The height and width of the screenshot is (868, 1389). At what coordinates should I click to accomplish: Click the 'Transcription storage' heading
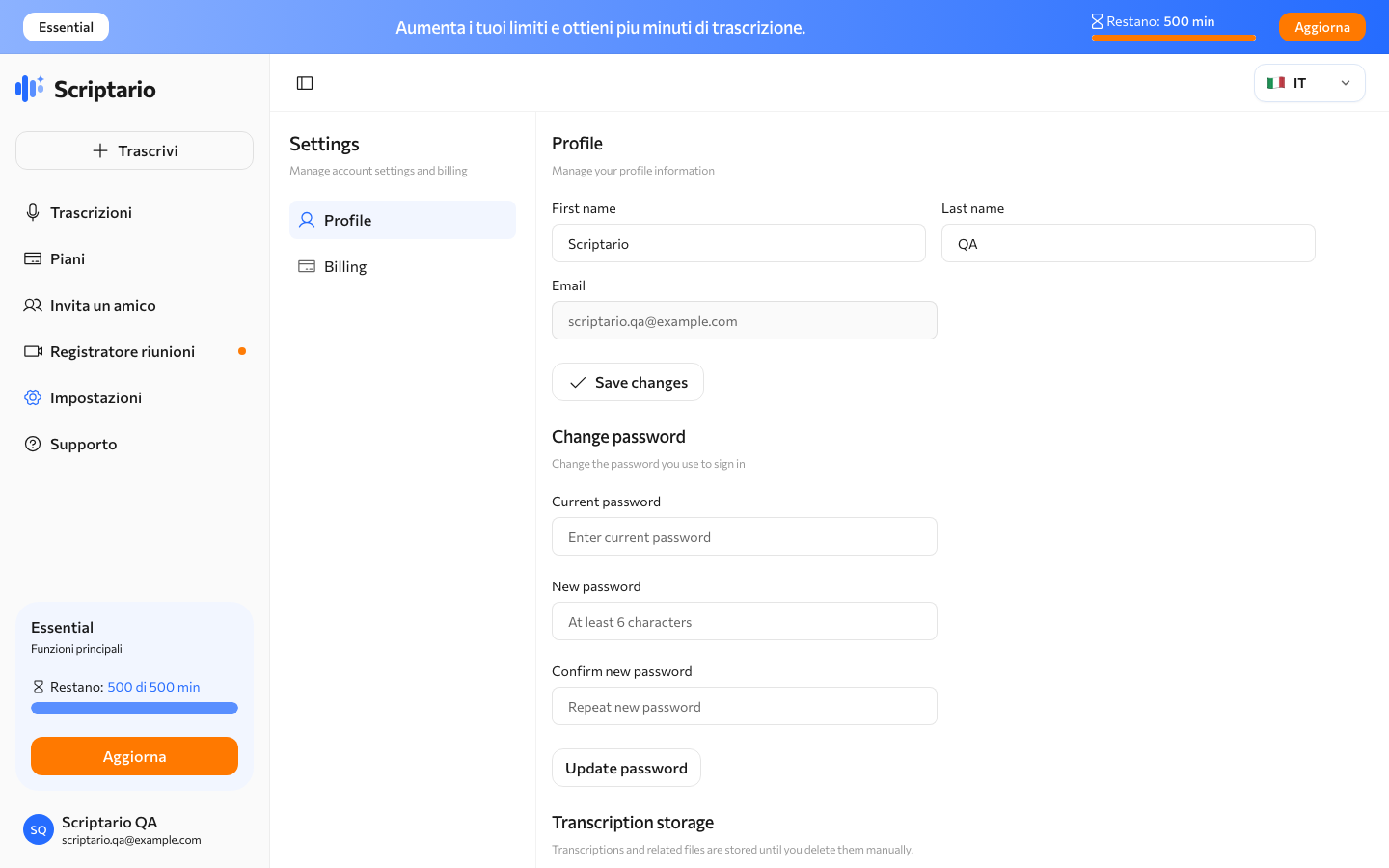pyautogui.click(x=633, y=822)
